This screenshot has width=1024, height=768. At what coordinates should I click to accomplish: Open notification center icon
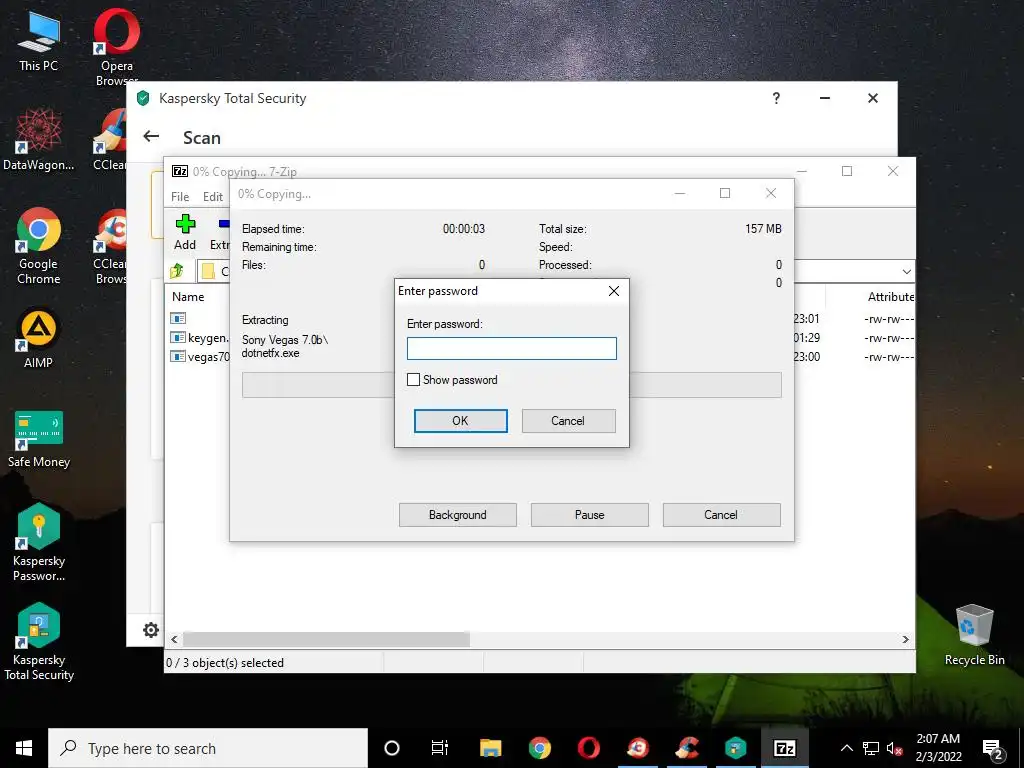click(993, 748)
